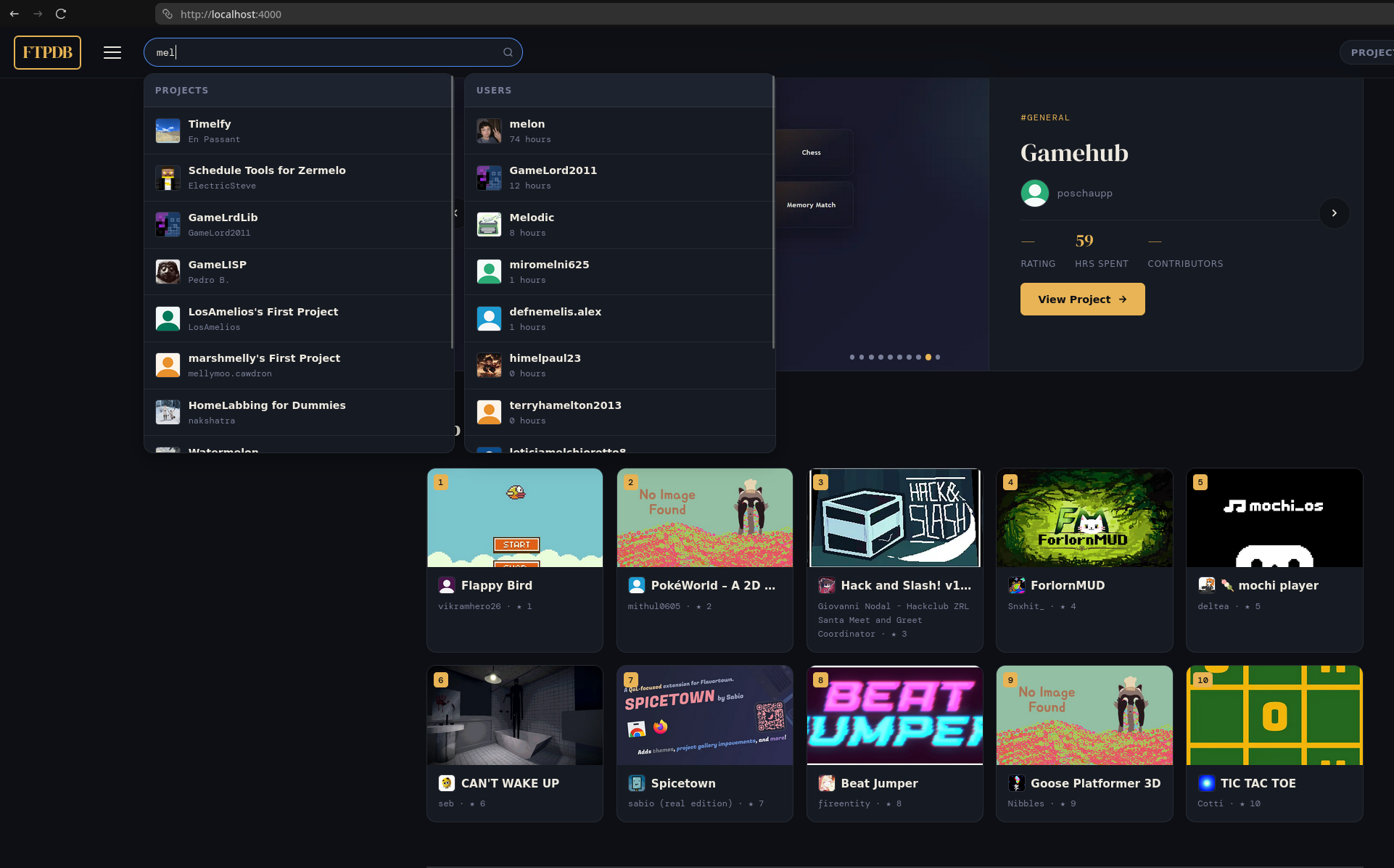1394x868 pixels.
Task: Click the View Project button
Action: coord(1081,299)
